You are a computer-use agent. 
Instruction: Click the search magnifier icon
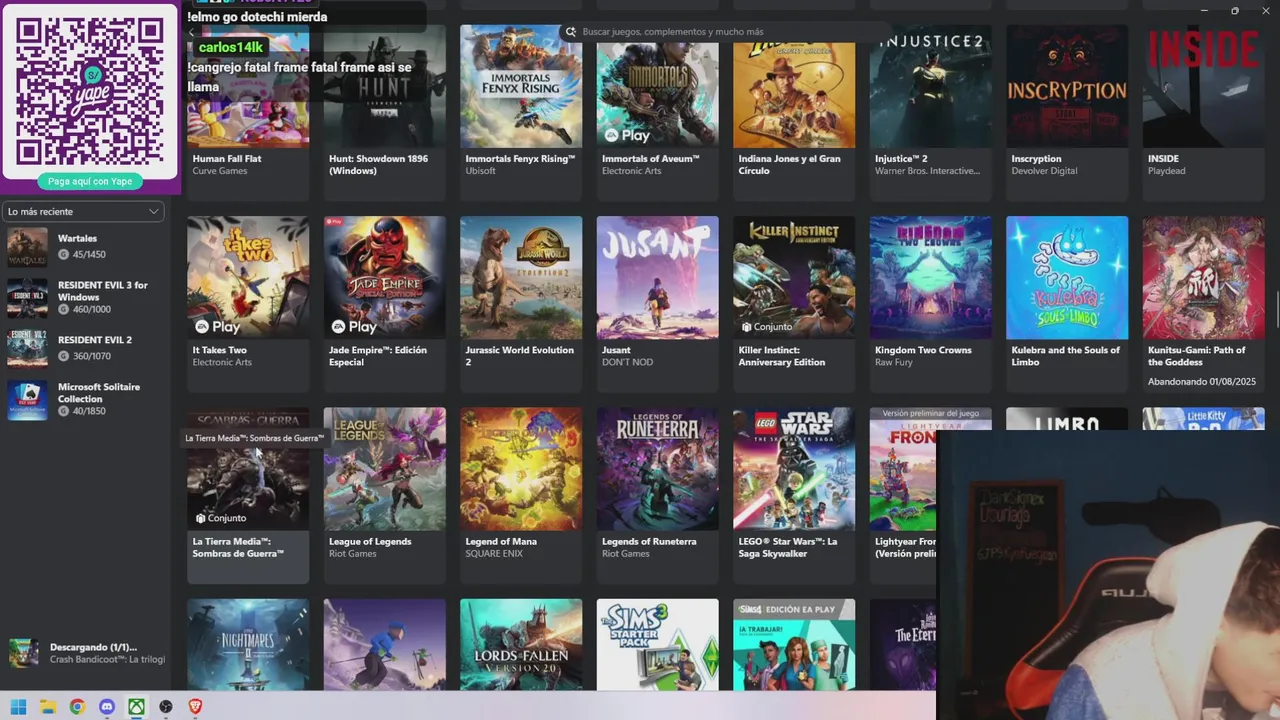tap(571, 32)
